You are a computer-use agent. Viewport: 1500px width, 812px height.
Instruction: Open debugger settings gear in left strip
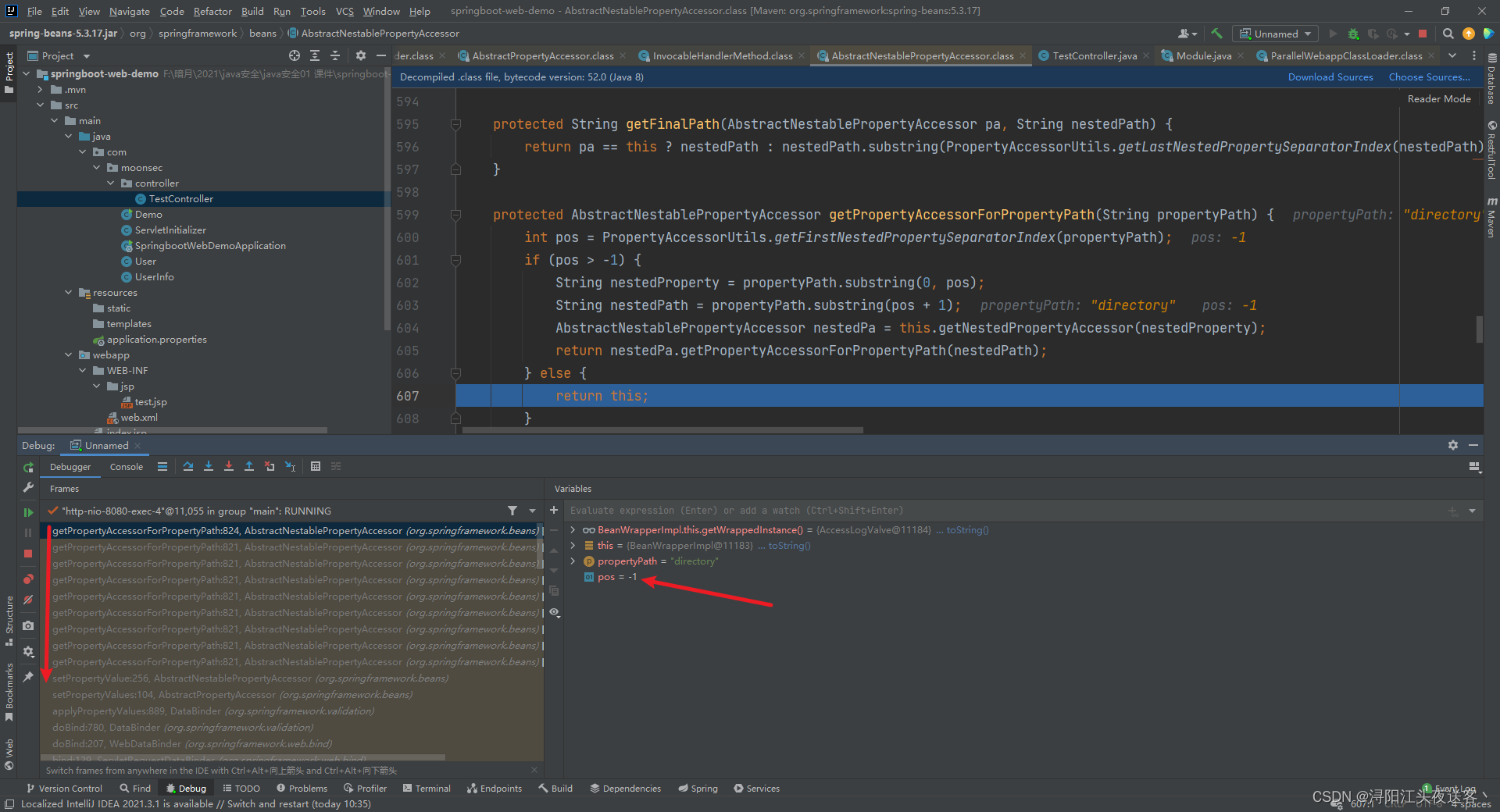coord(28,651)
